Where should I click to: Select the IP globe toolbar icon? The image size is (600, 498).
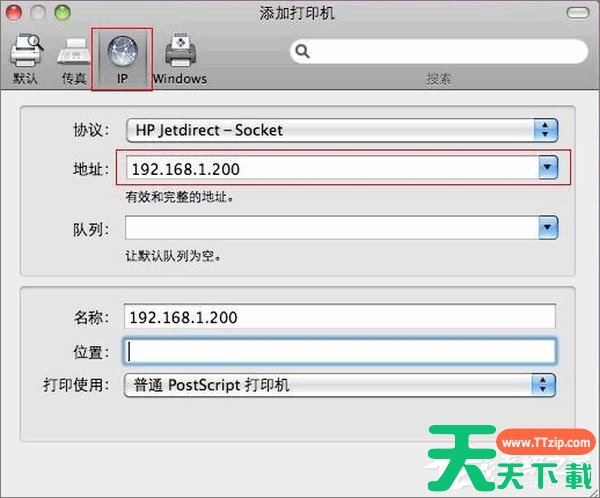121,56
